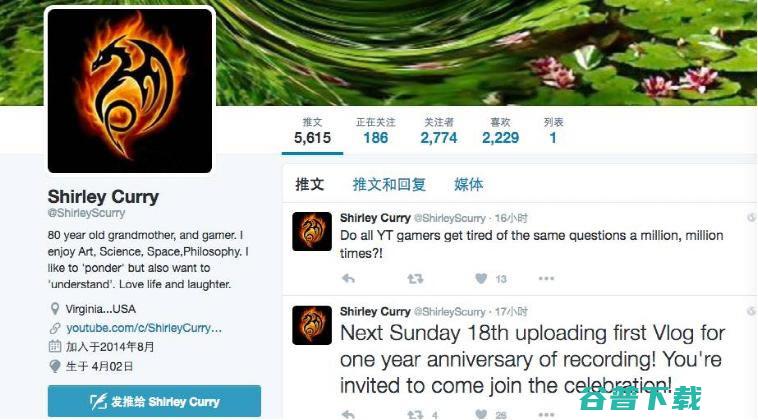The image size is (758, 420).
Task: Open more options on YT gamers tweet
Action: tap(546, 278)
